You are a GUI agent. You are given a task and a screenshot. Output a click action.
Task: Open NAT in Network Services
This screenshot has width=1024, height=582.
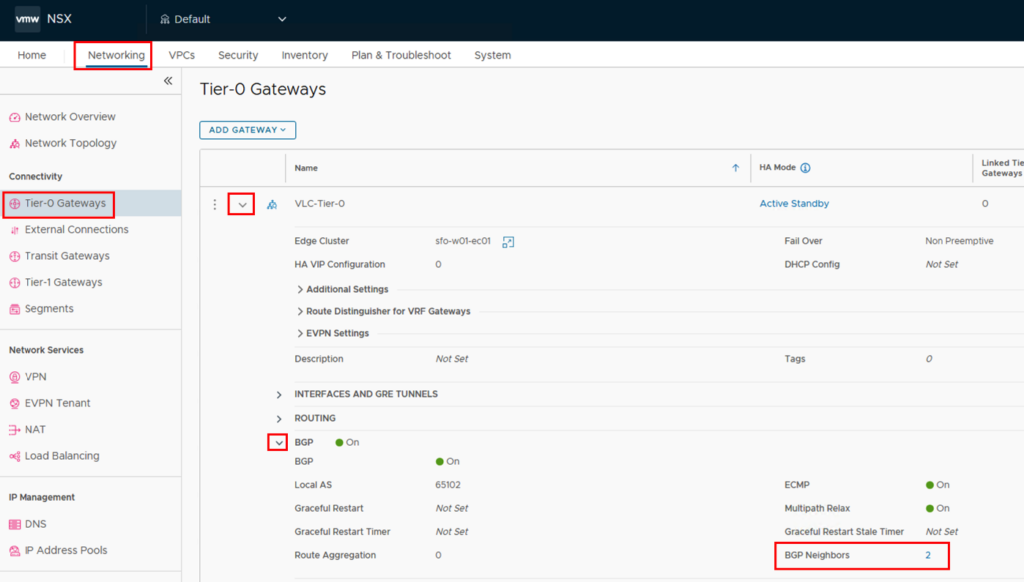(35, 430)
